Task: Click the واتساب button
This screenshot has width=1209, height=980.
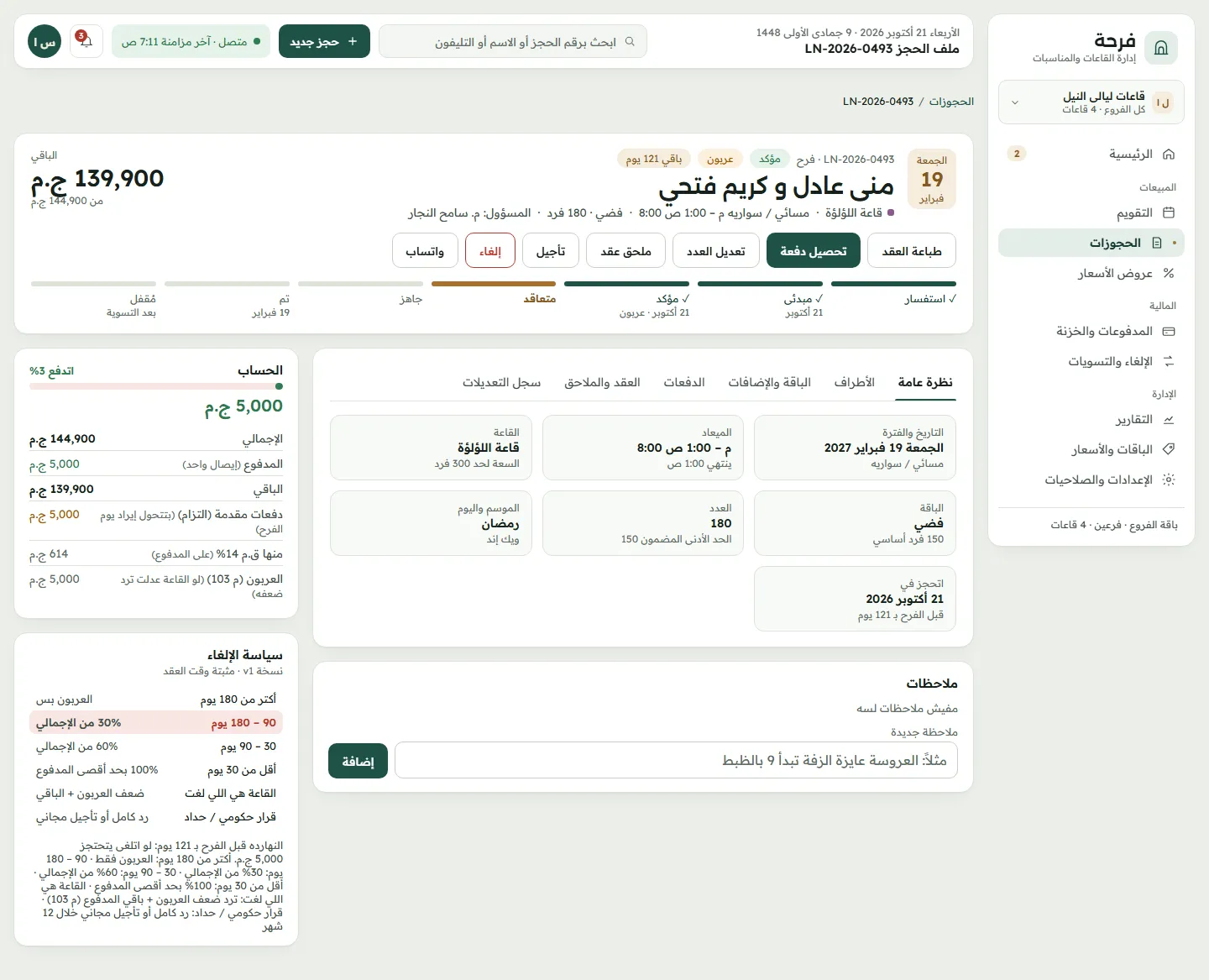Action: click(x=425, y=251)
